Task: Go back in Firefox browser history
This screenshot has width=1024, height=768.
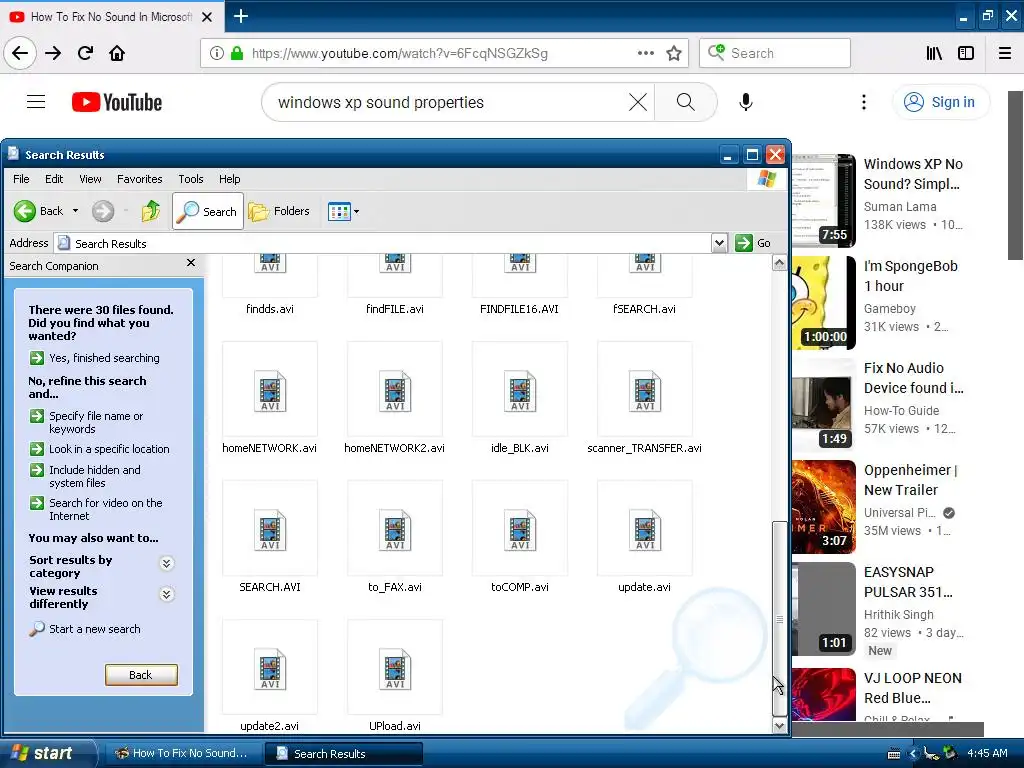Action: point(20,53)
